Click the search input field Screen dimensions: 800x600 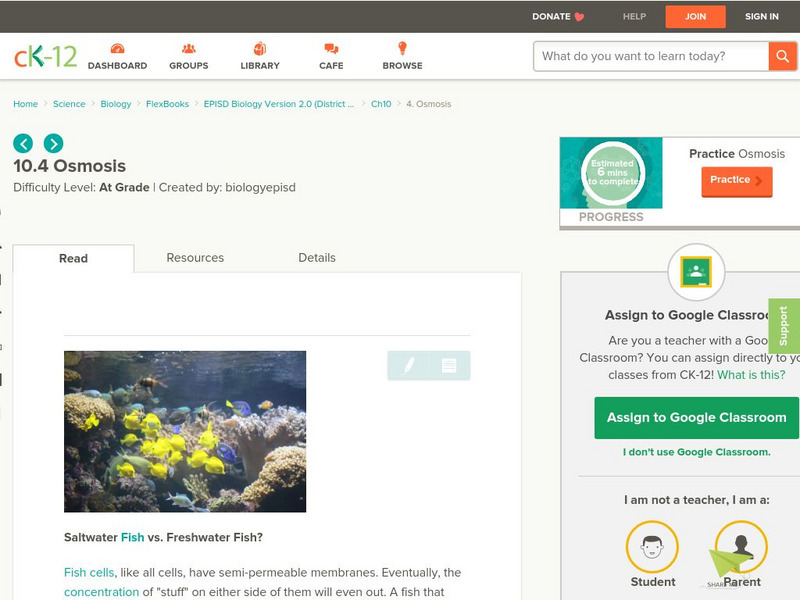pos(651,56)
